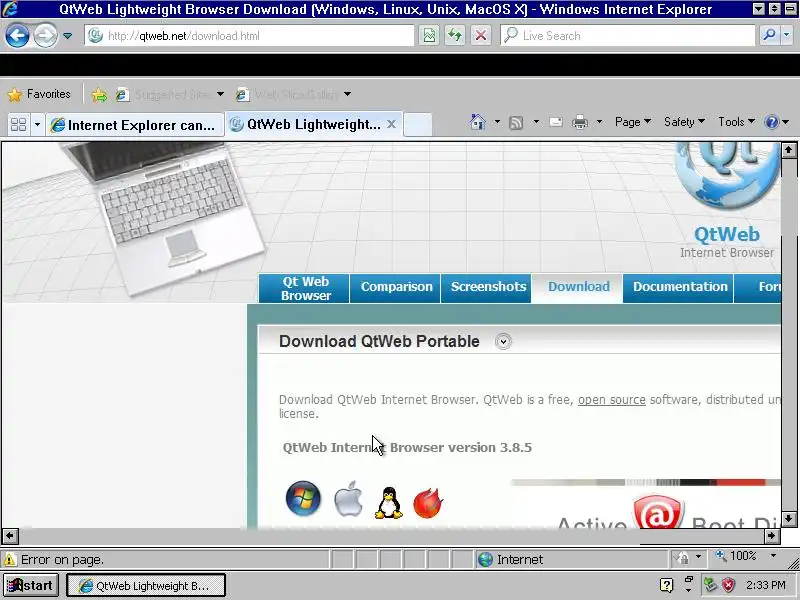Viewport: 800px width, 600px height.
Task: Open the Screenshots page tab
Action: [x=487, y=288]
